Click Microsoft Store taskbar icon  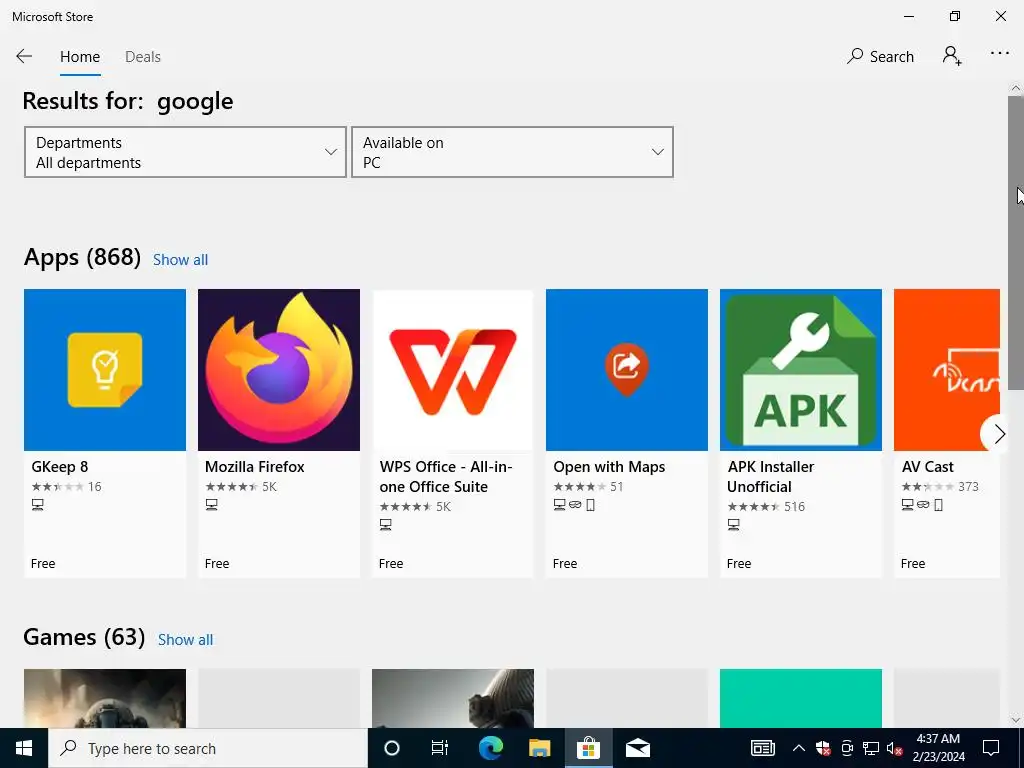tap(588, 748)
